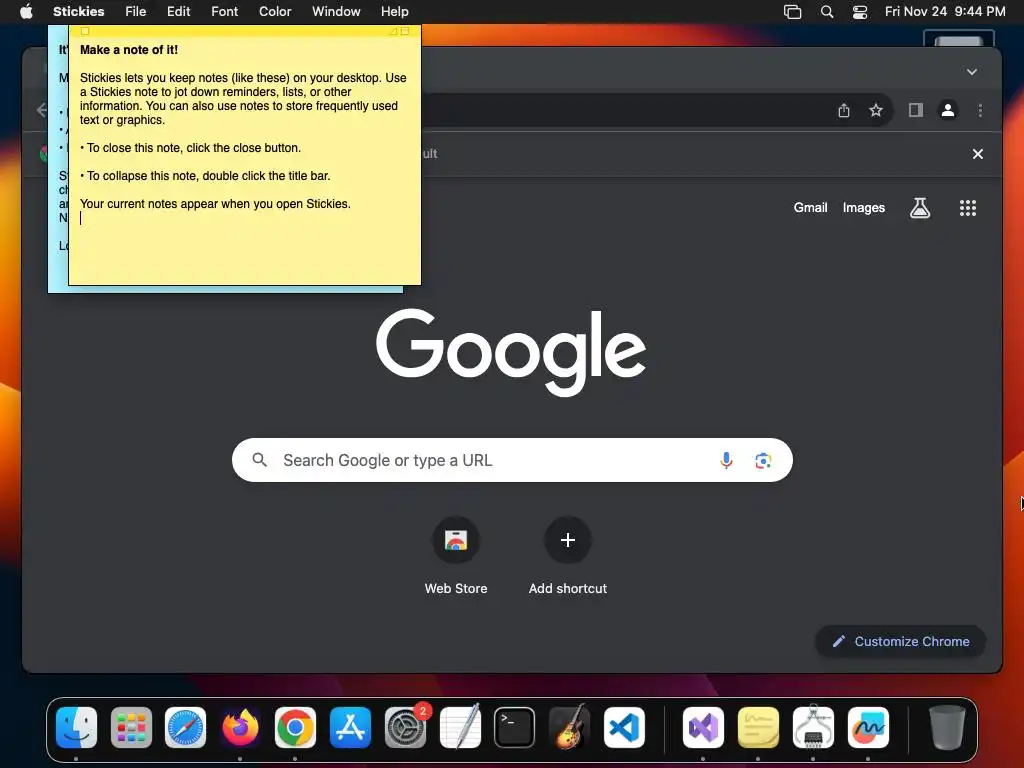
Task: Open Finder from the Dock
Action: tap(76, 728)
